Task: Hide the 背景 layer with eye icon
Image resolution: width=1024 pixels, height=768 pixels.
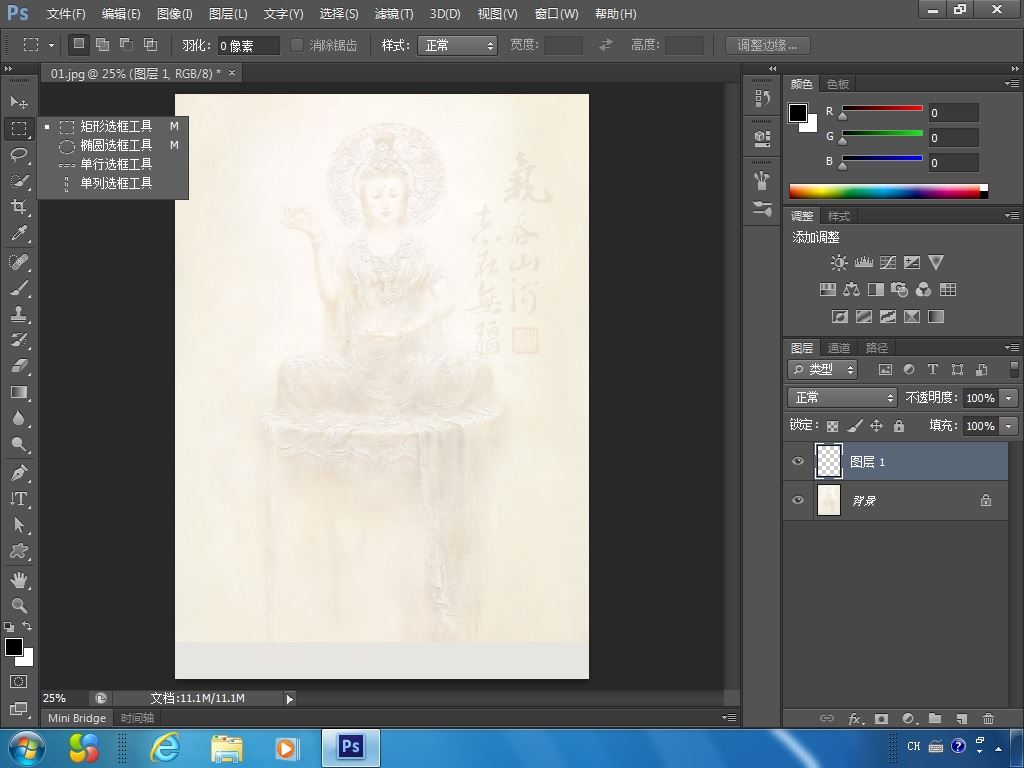Action: 797,500
